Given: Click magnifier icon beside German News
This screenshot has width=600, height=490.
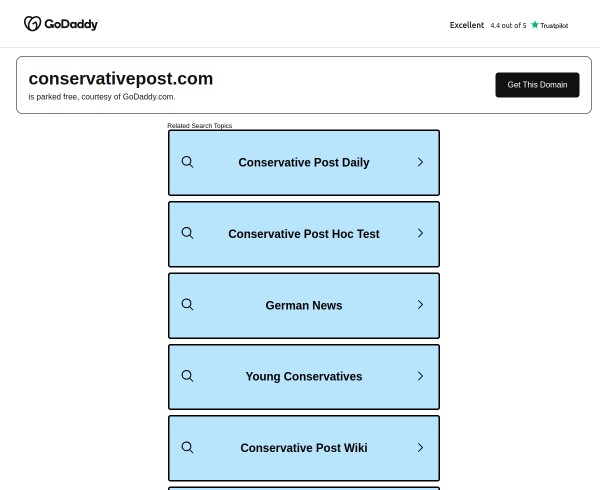Looking at the screenshot, I should (x=187, y=305).
